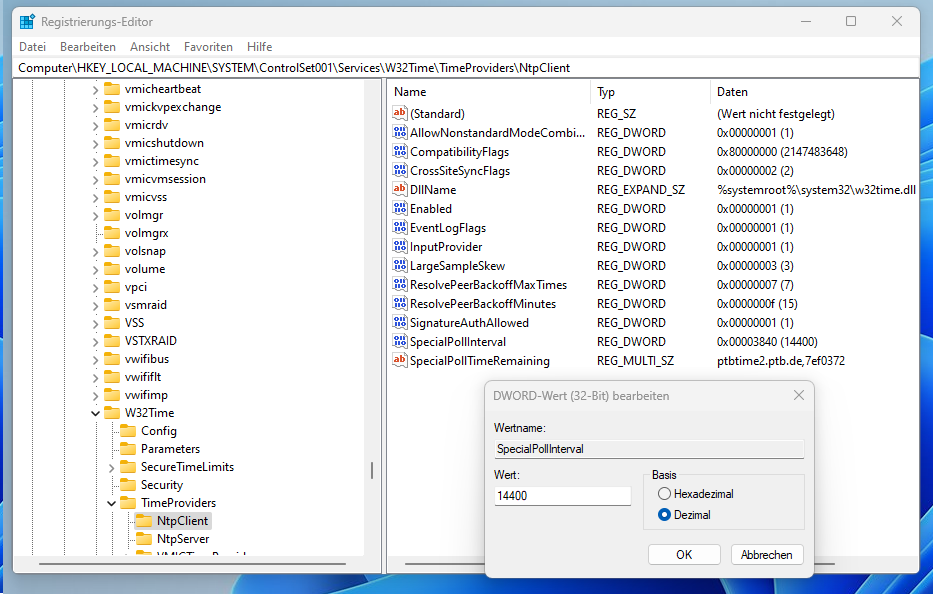Click the Enabled DWORD icon

tap(400, 208)
